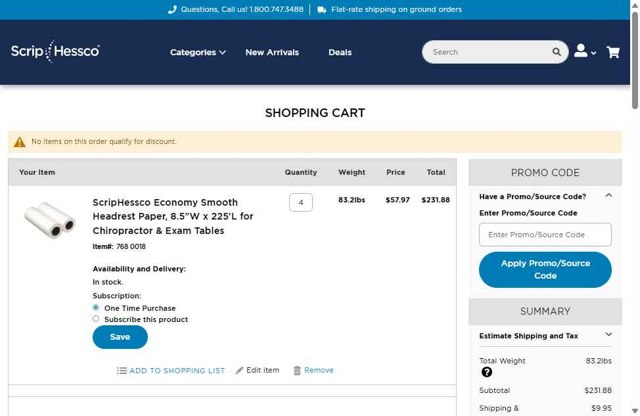Click the warning triangle icon
The height and width of the screenshot is (416, 640).
pos(20,142)
